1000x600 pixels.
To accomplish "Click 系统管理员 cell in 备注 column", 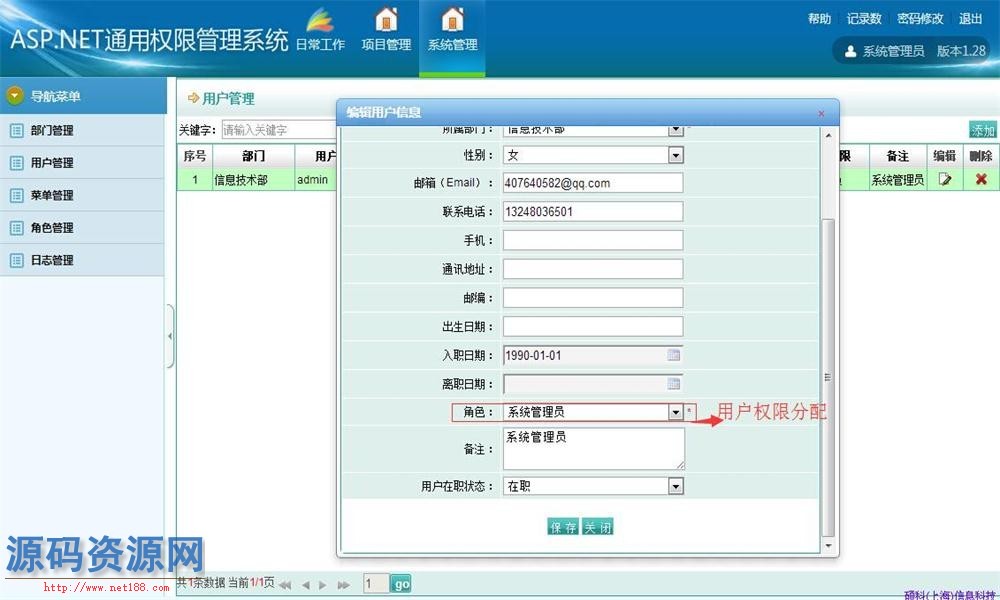I will coord(898,180).
